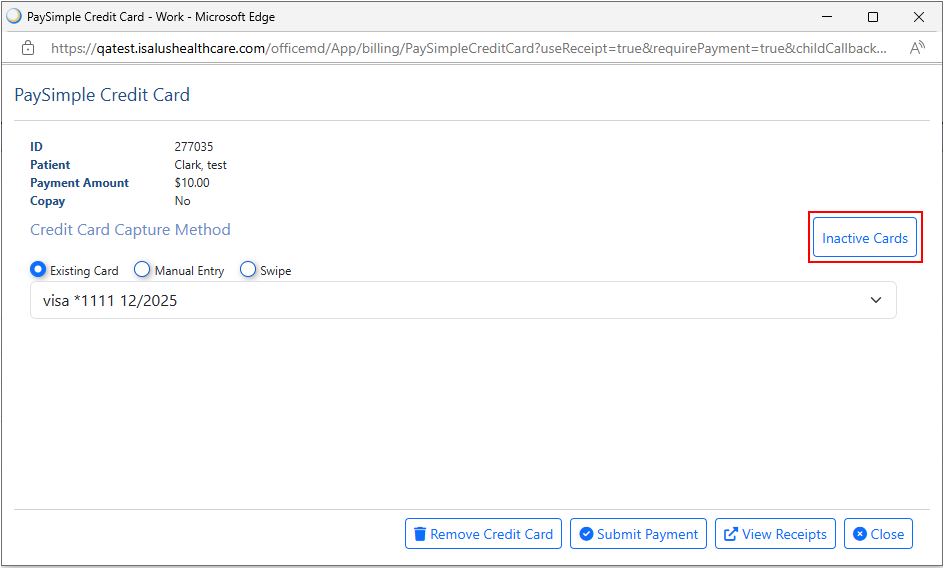Click the patient name Clark, test

pos(200,165)
